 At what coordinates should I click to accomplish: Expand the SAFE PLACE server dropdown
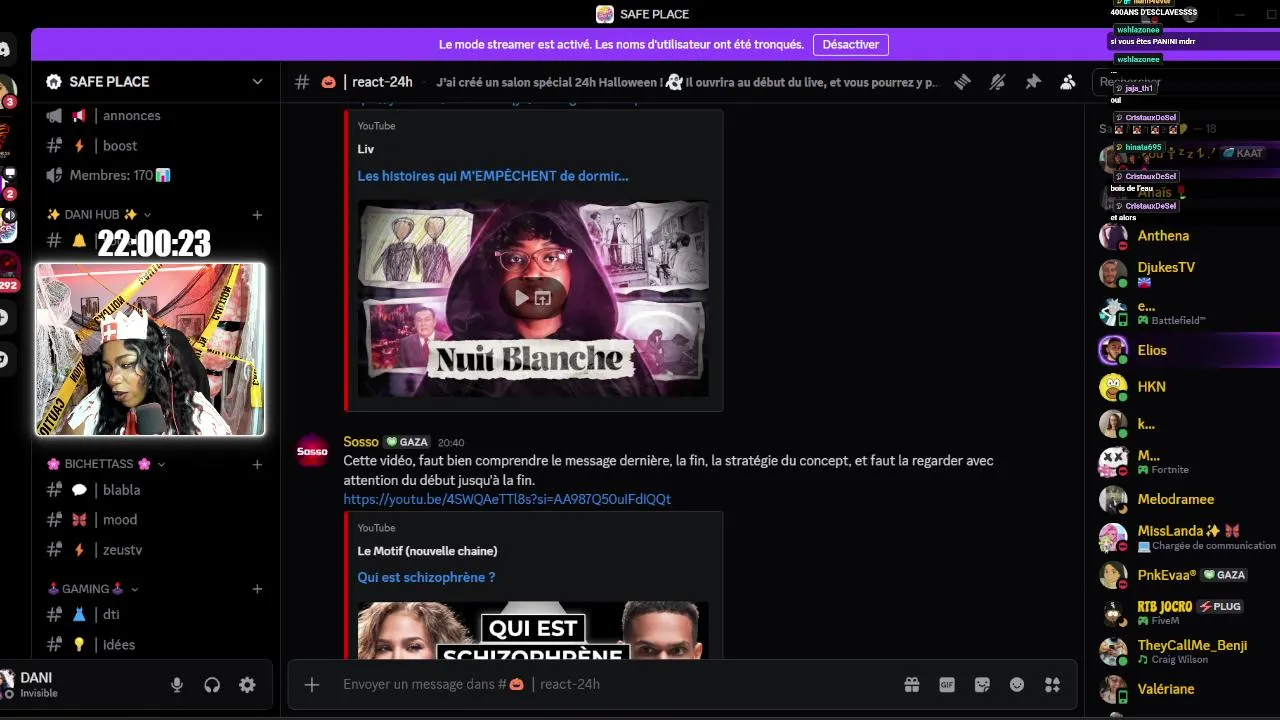(257, 82)
